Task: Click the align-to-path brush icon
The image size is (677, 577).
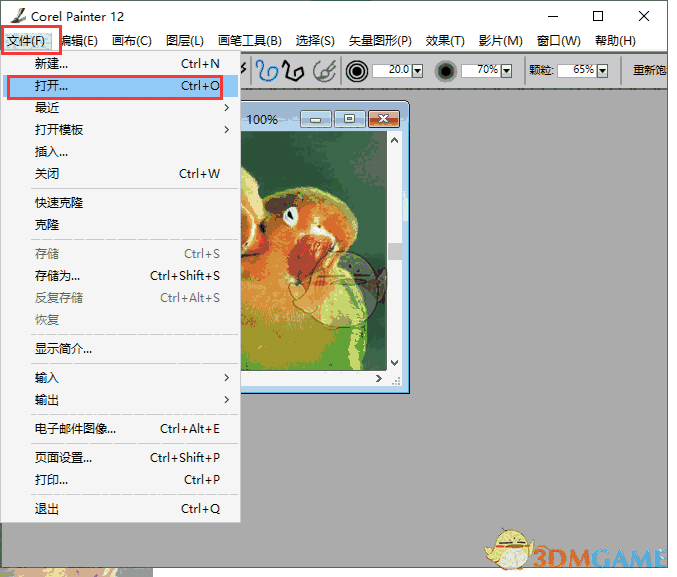Action: [x=324, y=71]
